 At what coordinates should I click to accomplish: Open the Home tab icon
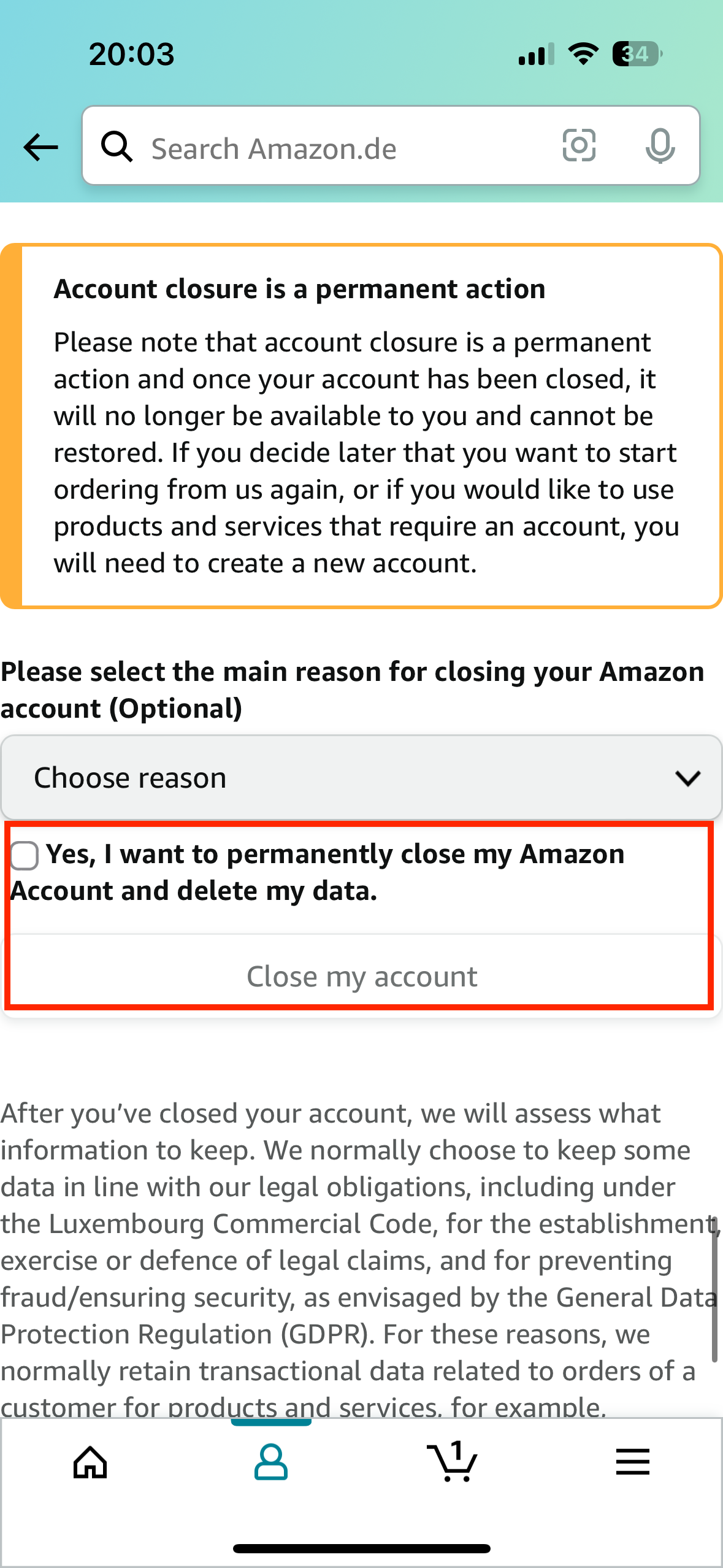[90, 1462]
